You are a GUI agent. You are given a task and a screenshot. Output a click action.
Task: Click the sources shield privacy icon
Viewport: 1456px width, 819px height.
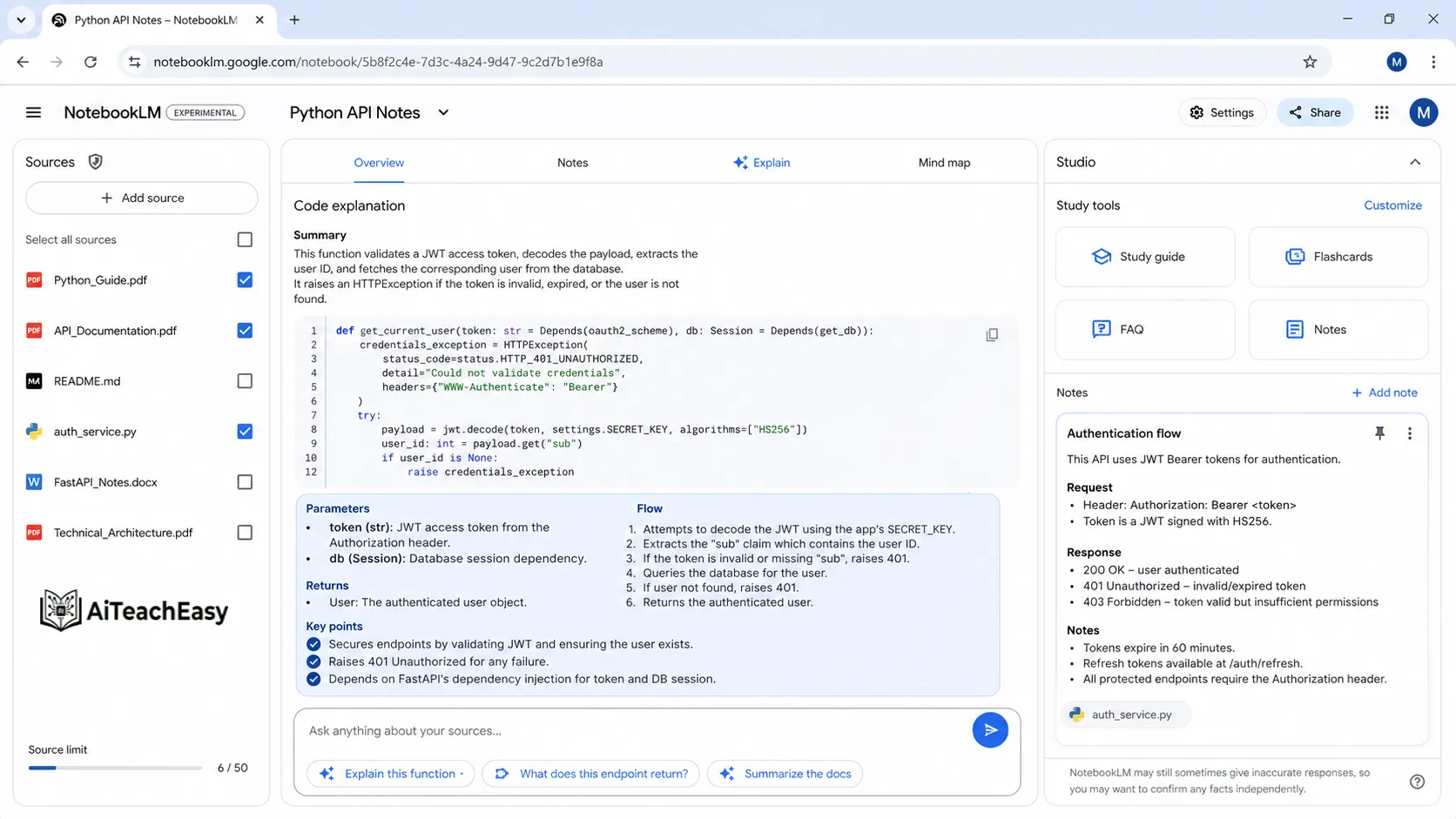point(96,162)
